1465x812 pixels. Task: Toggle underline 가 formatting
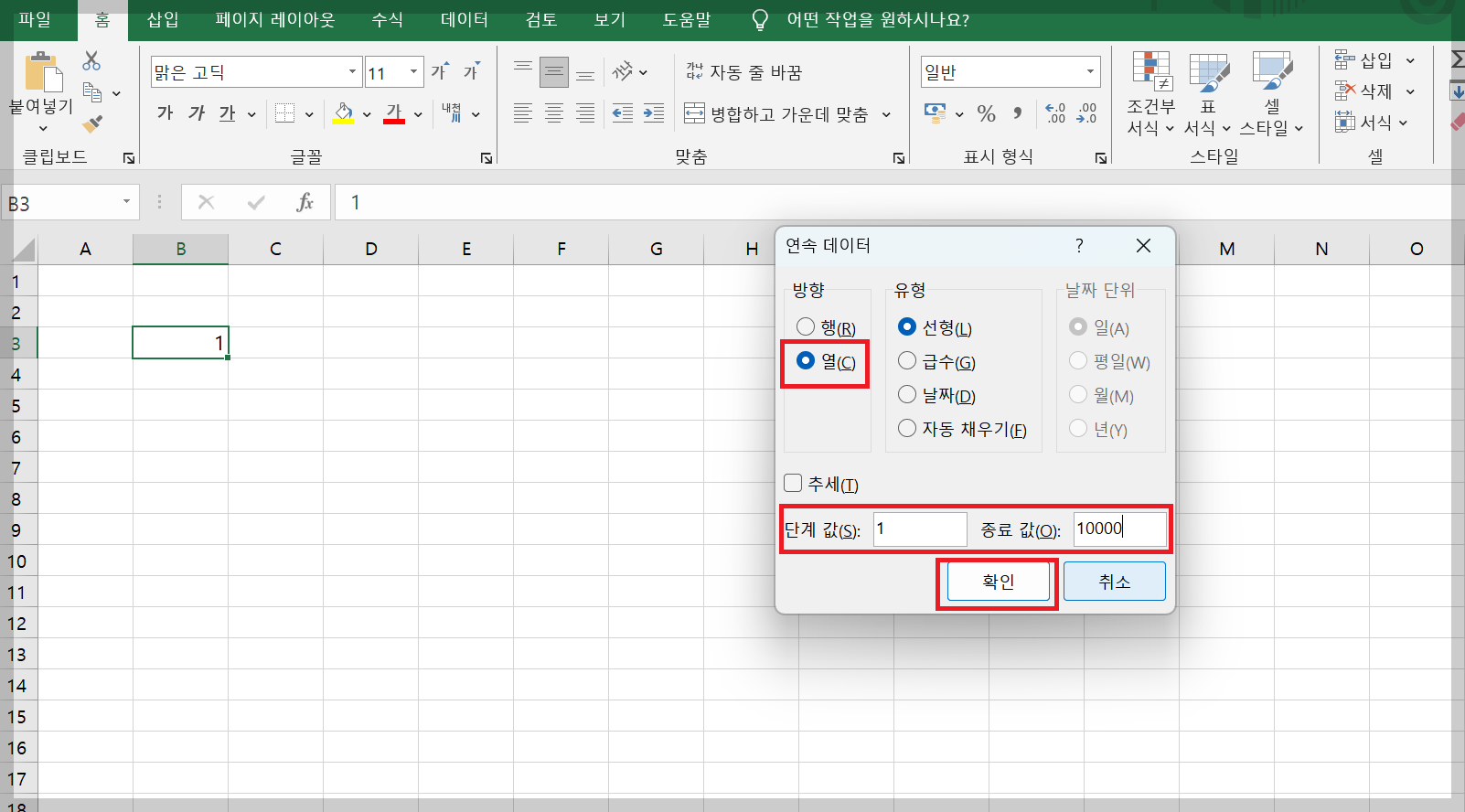point(227,113)
